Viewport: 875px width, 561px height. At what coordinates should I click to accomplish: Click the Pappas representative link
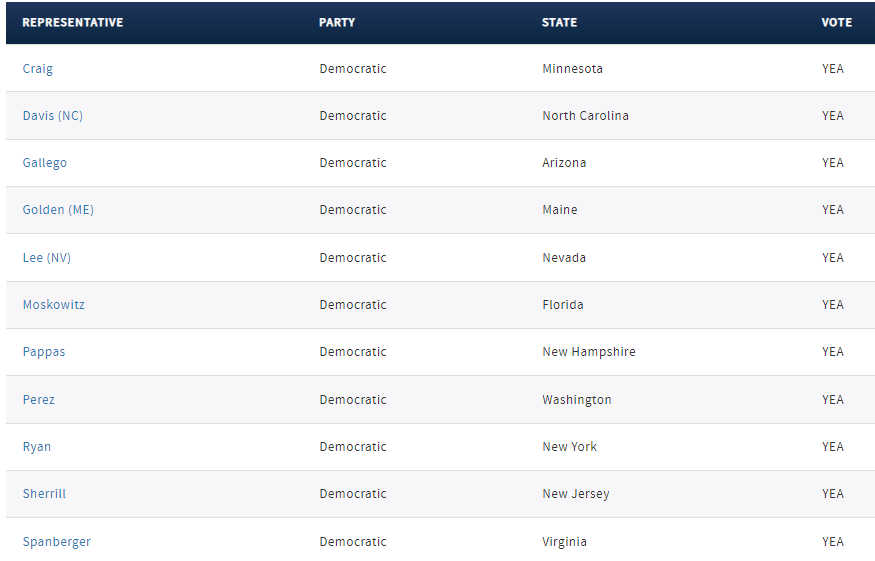click(44, 352)
